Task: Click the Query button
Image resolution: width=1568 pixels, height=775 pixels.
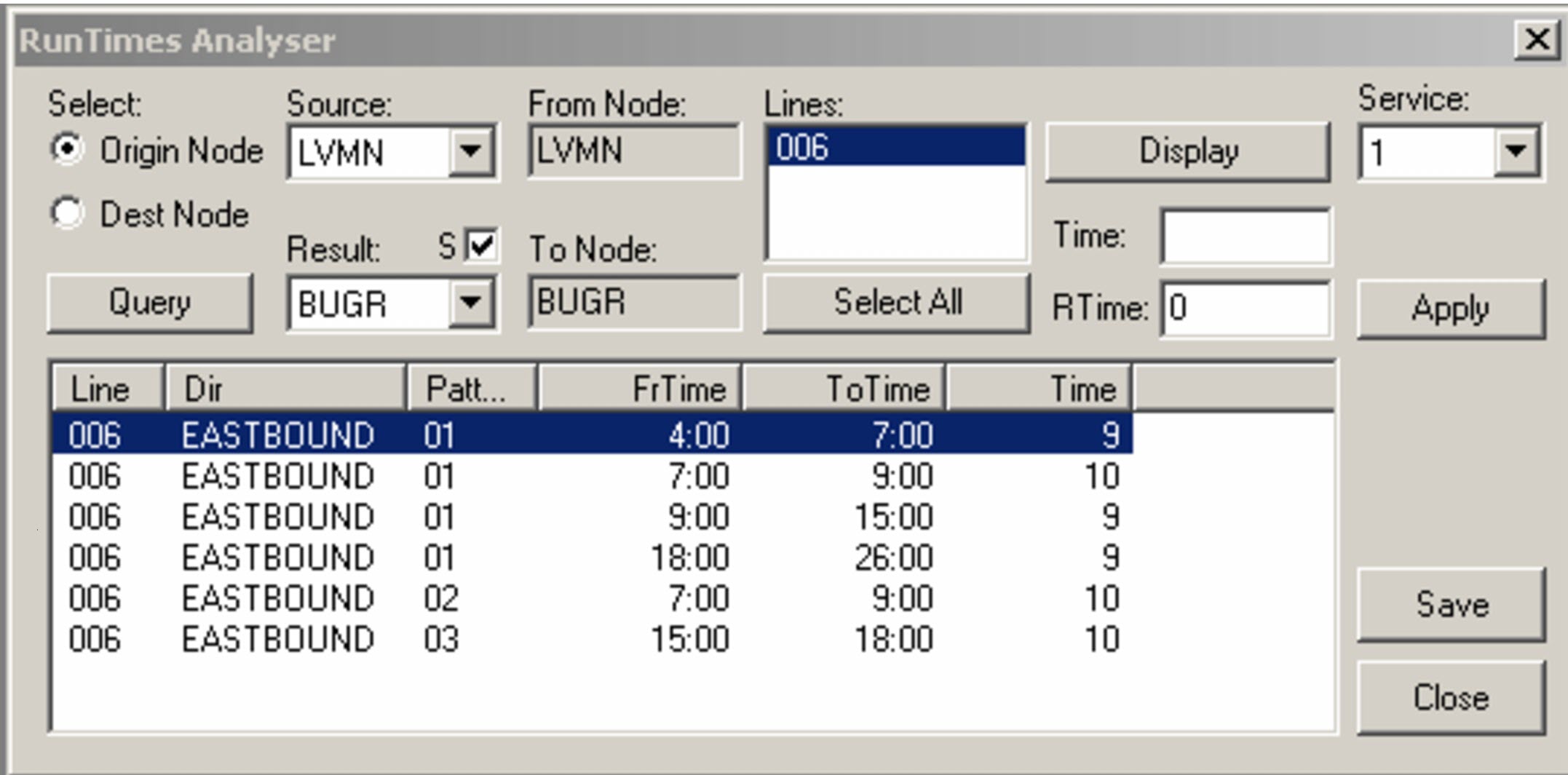Action: pyautogui.click(x=149, y=302)
